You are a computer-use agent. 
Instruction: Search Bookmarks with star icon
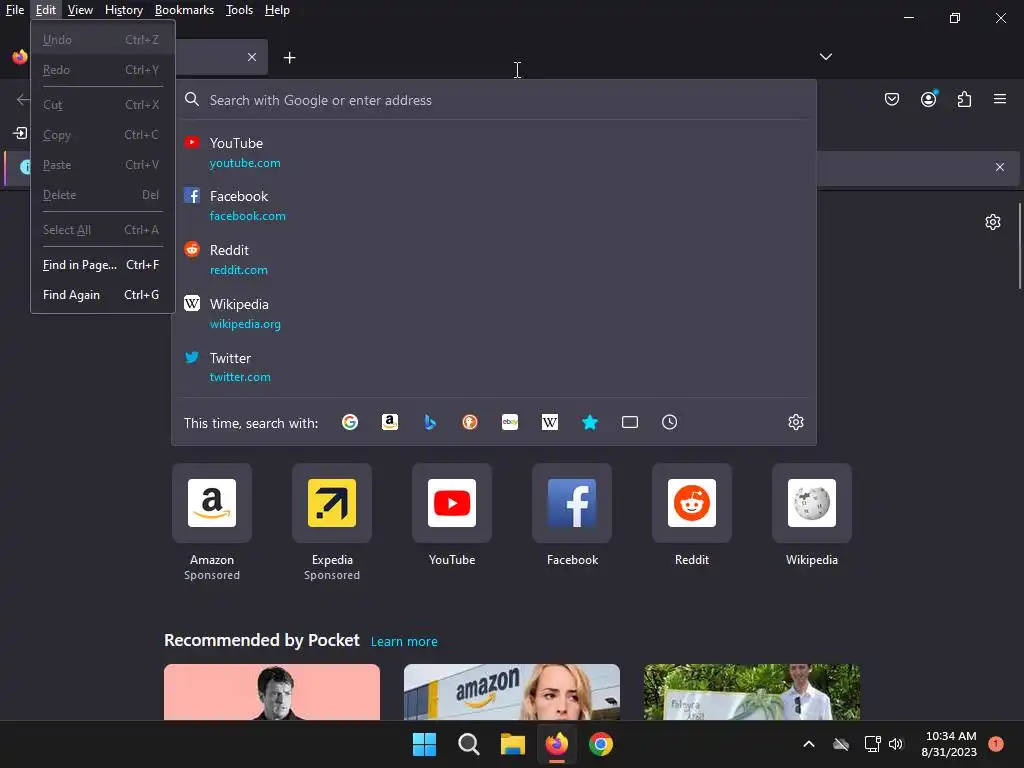tap(590, 423)
